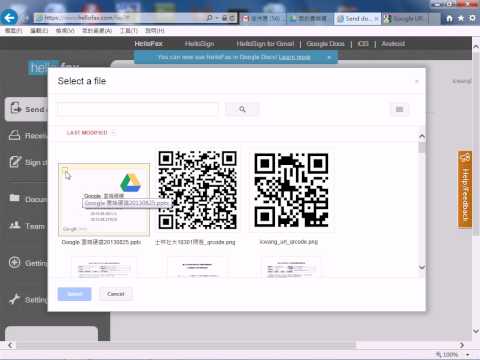
Task: Open the browser home icon
Action: (449, 18)
